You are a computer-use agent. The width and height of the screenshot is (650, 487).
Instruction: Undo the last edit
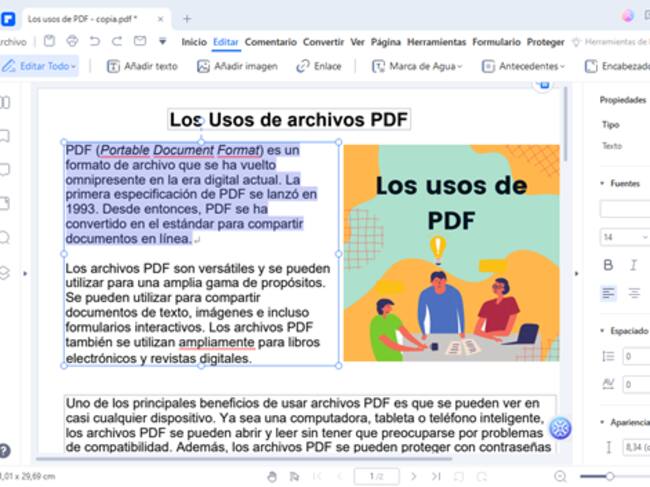tap(94, 42)
